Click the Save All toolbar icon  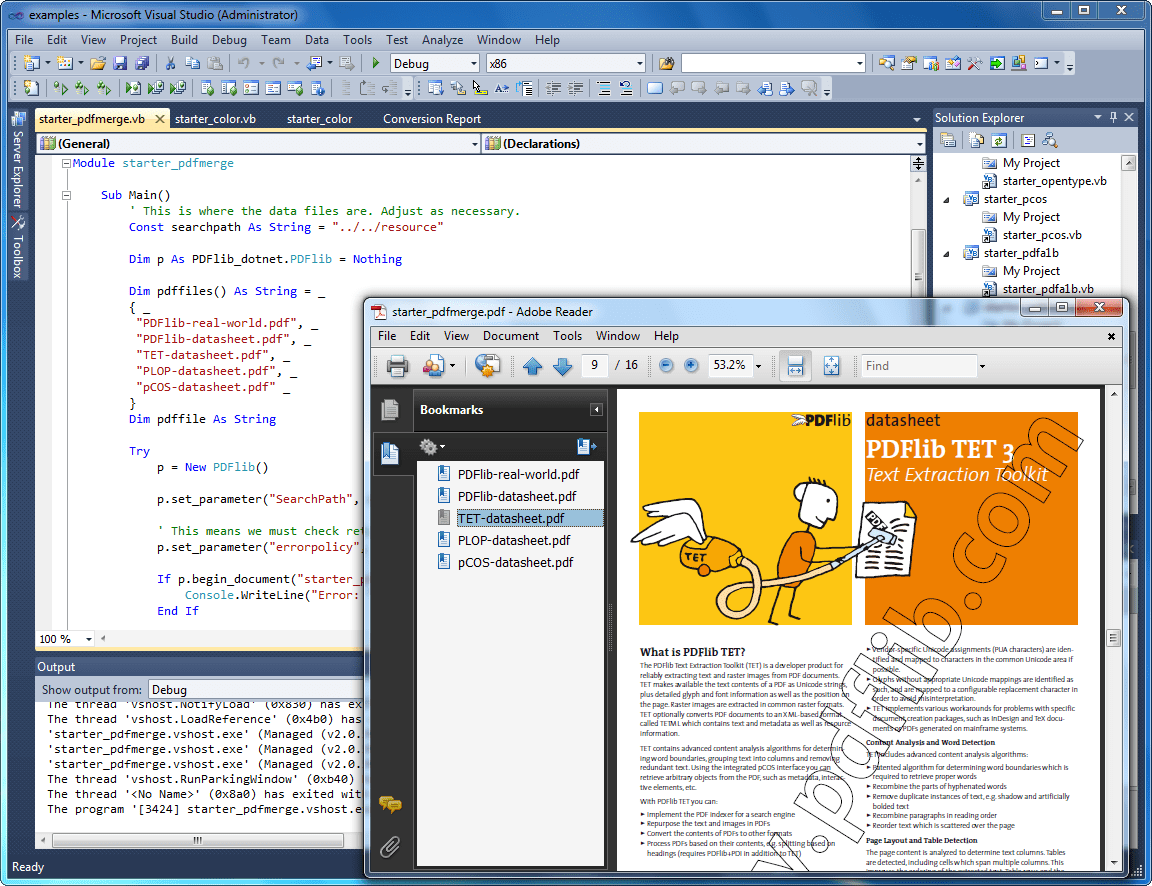click(141, 63)
